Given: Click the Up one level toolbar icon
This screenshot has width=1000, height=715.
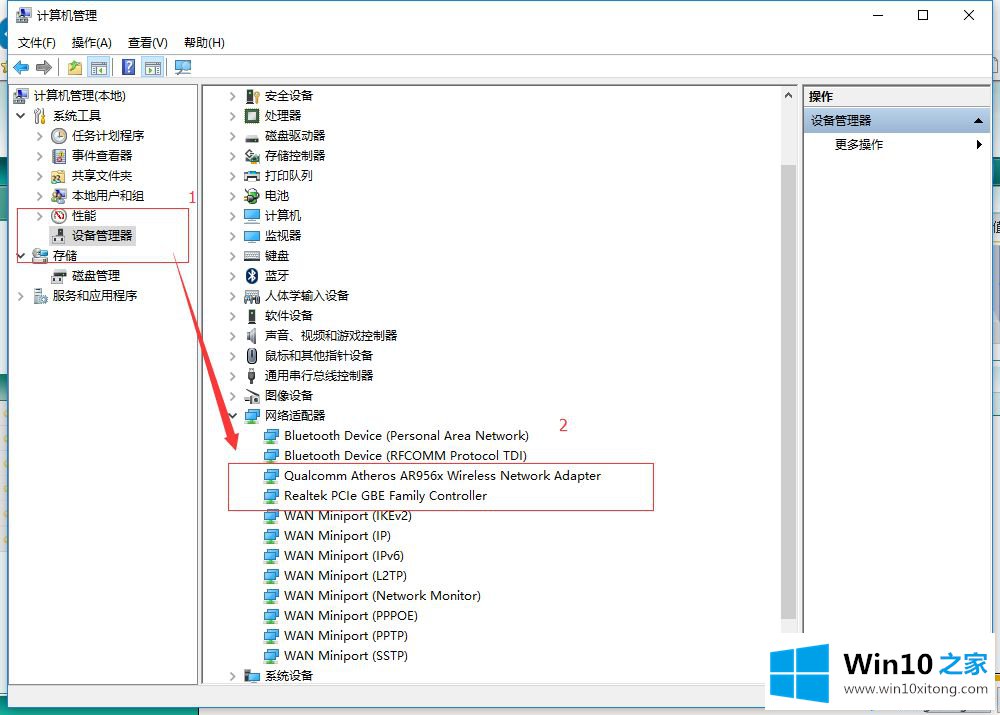Looking at the screenshot, I should pos(75,67).
